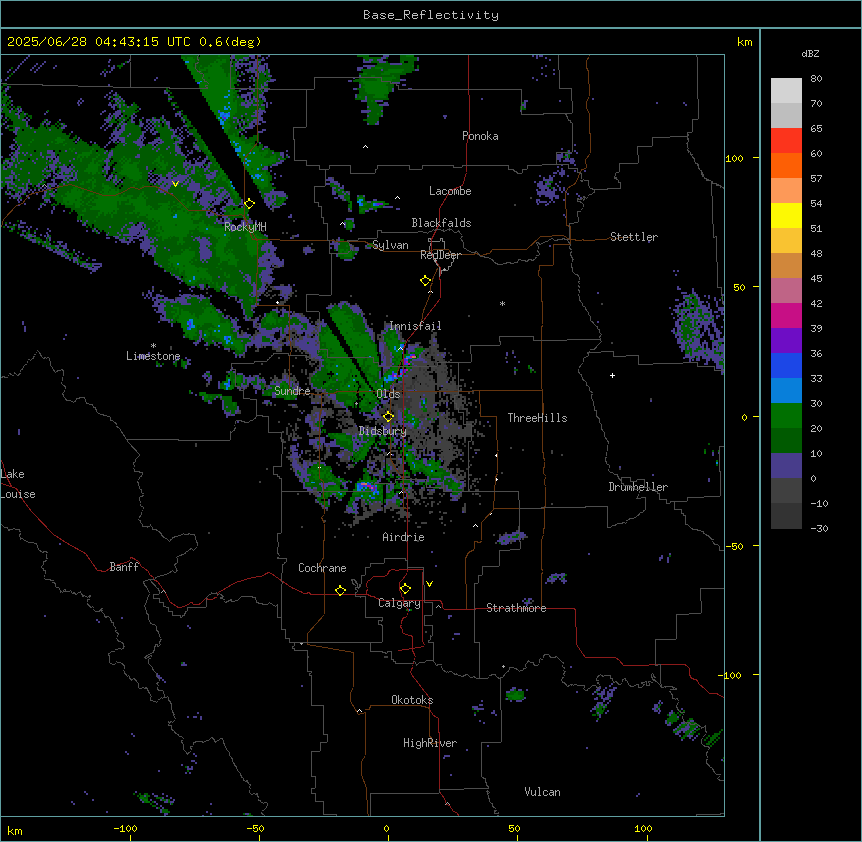Image resolution: width=862 pixels, height=842 pixels.
Task: Pick the yellow 54-51 dBZ legend swatch
Action: point(786,215)
